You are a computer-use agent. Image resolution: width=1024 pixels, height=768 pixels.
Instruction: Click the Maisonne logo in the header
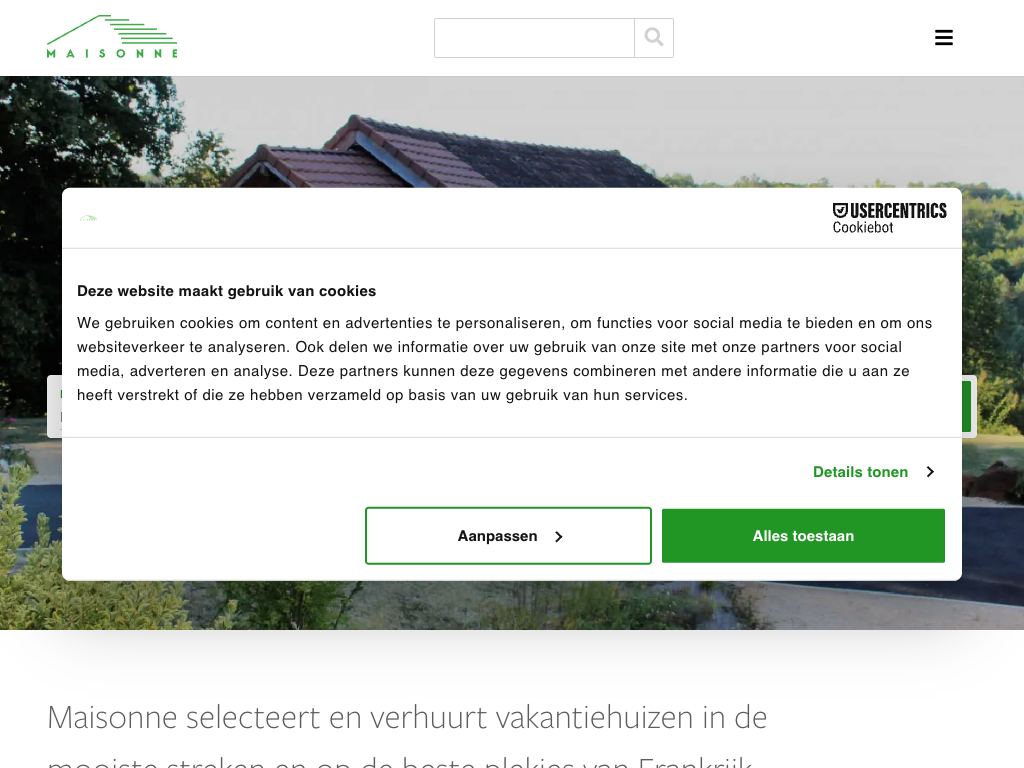click(112, 37)
